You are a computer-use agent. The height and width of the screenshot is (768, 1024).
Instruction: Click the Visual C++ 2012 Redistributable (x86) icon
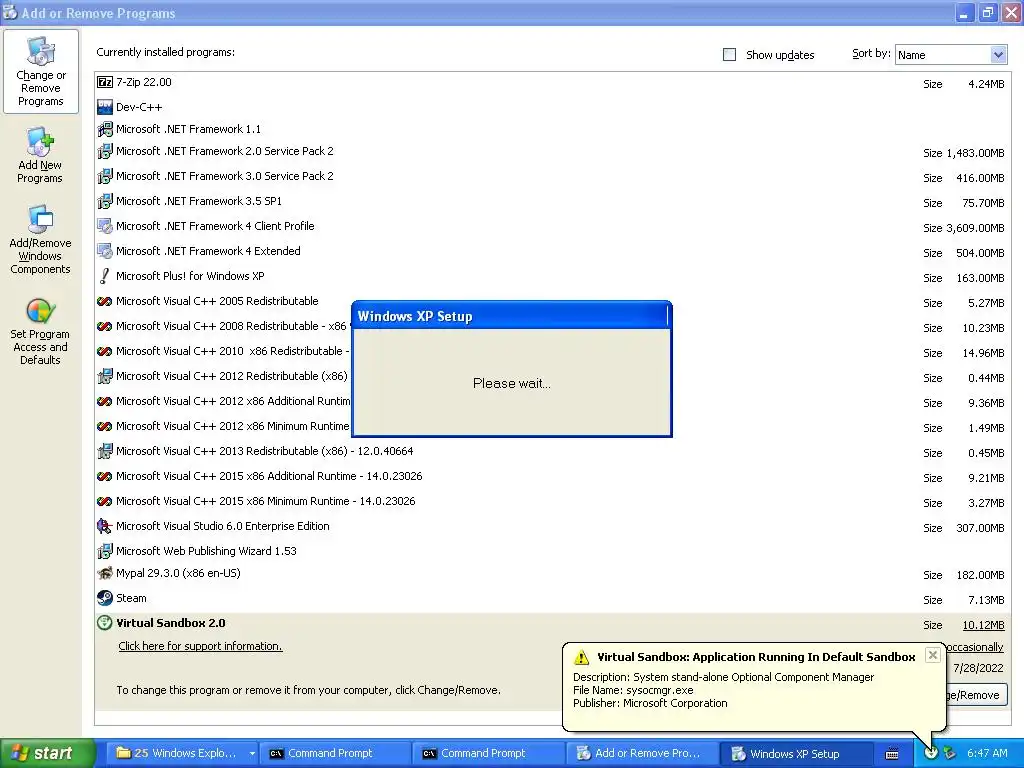(104, 376)
